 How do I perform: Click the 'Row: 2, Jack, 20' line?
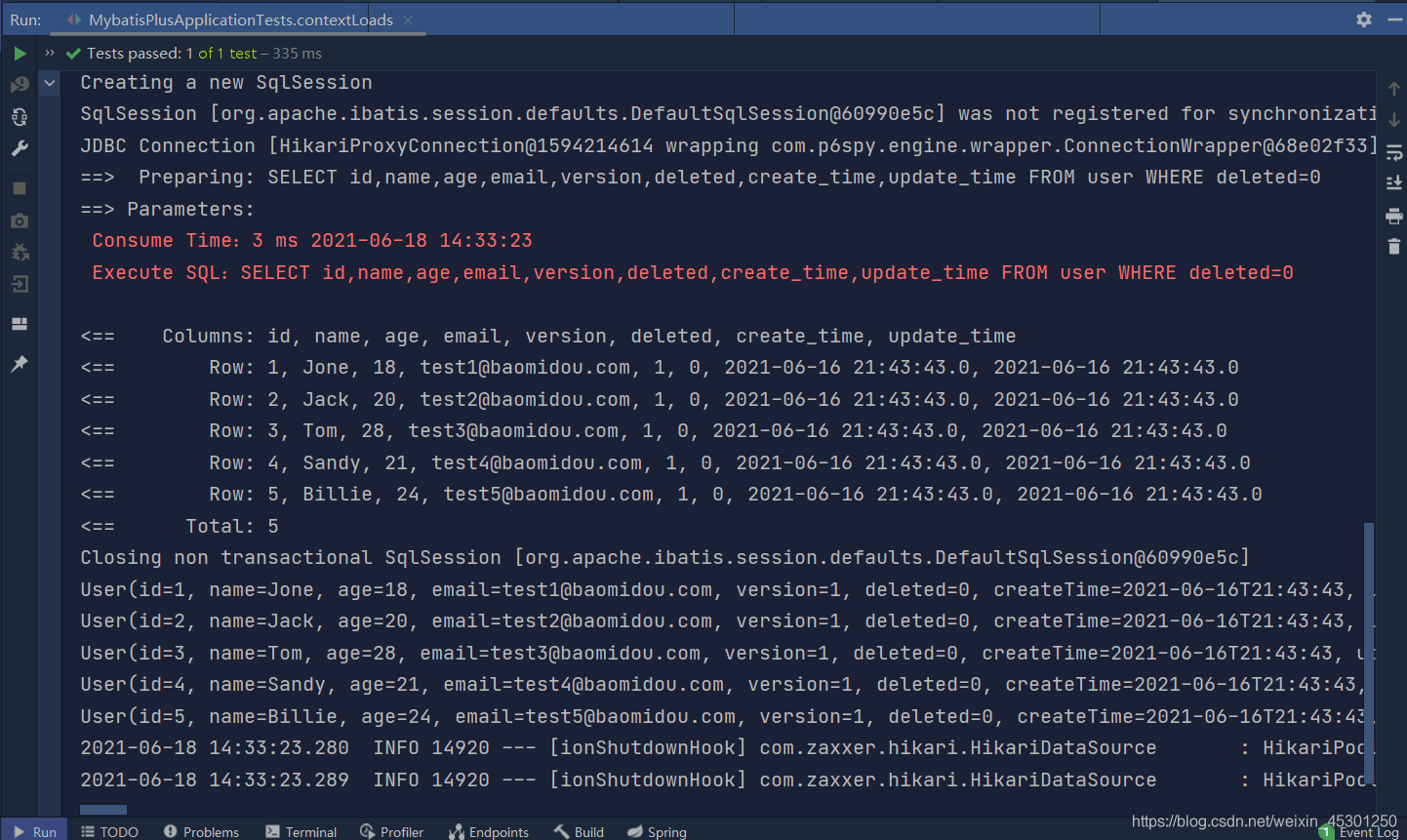pos(660,400)
